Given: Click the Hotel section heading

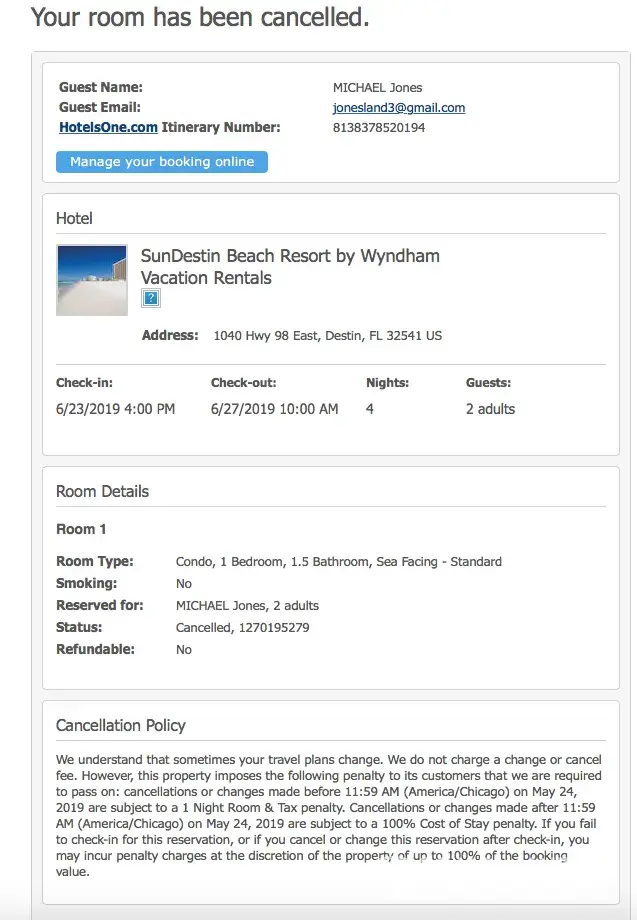Looking at the screenshot, I should tap(74, 219).
